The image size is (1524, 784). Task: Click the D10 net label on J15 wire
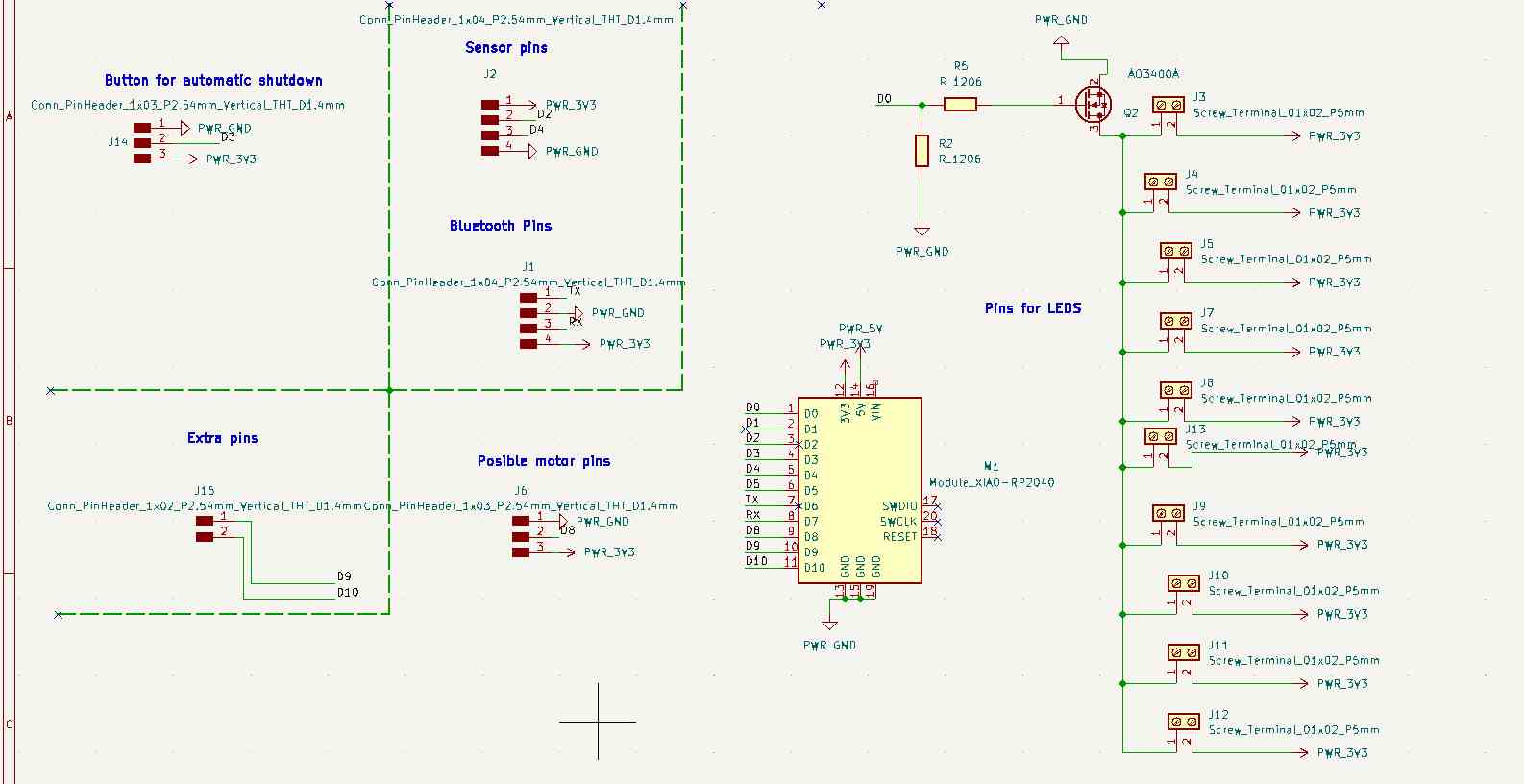pos(348,592)
